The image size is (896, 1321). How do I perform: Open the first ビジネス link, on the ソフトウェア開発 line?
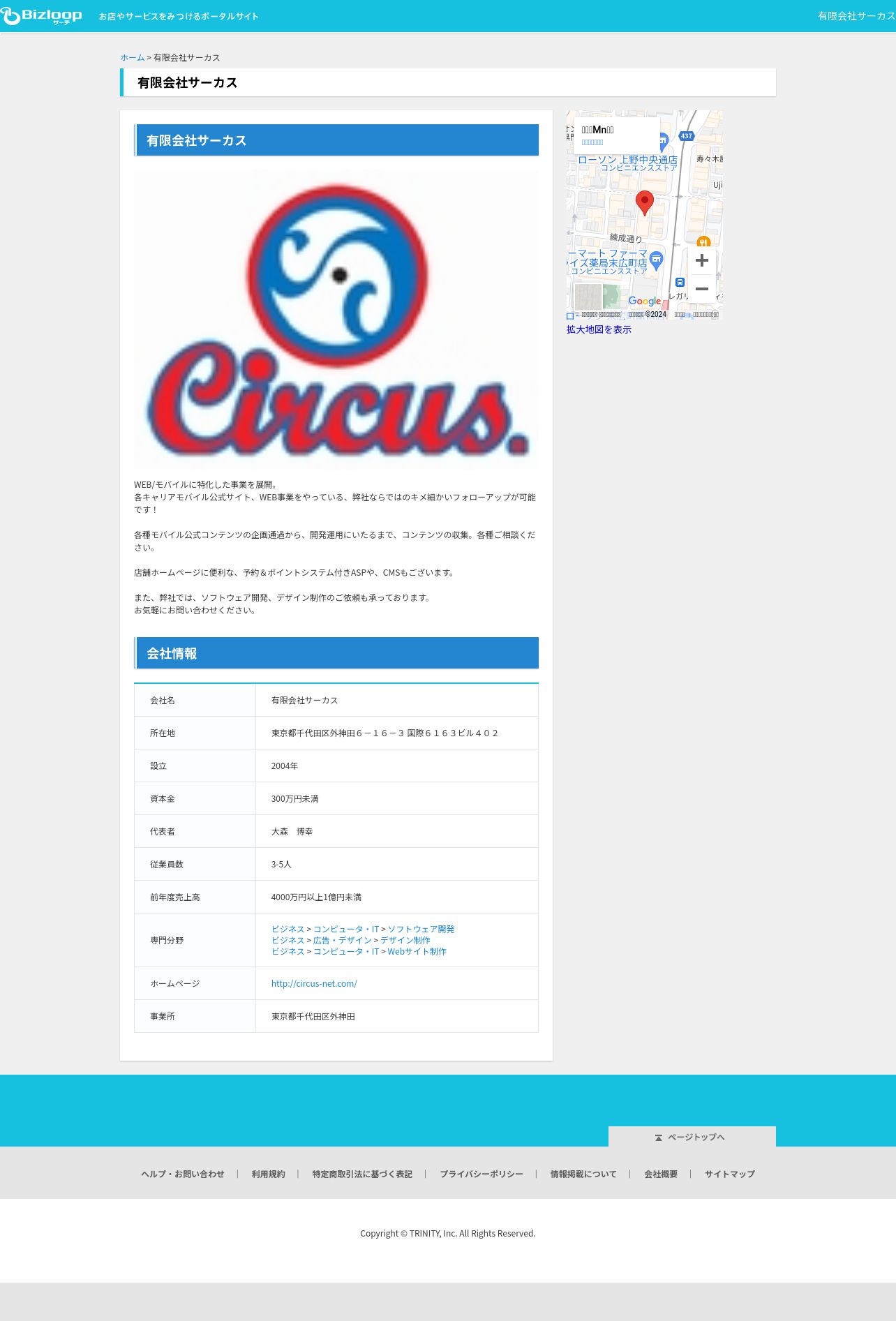point(288,929)
